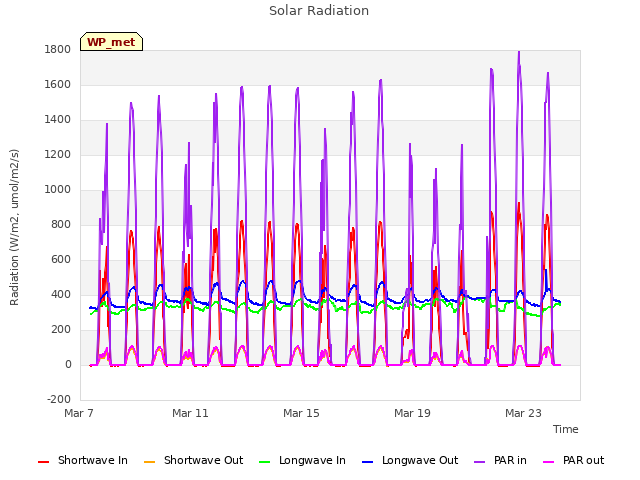Toggle the Shortwave In legend entry
Viewport: 640px width, 480px height.
(83, 460)
